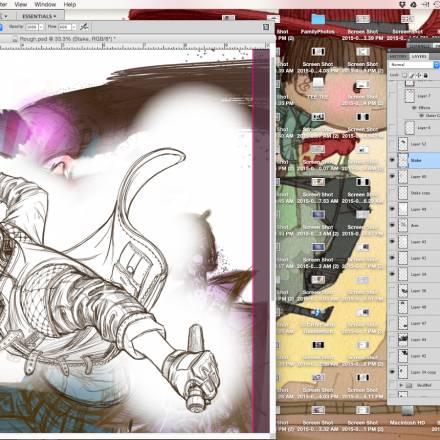
Task: Click the Effects label under Layer 7
Action: [x=424, y=108]
